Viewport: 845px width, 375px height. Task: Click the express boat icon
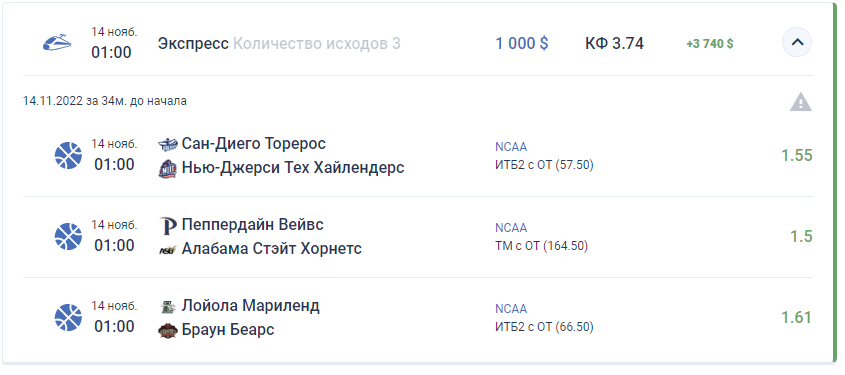click(x=57, y=43)
